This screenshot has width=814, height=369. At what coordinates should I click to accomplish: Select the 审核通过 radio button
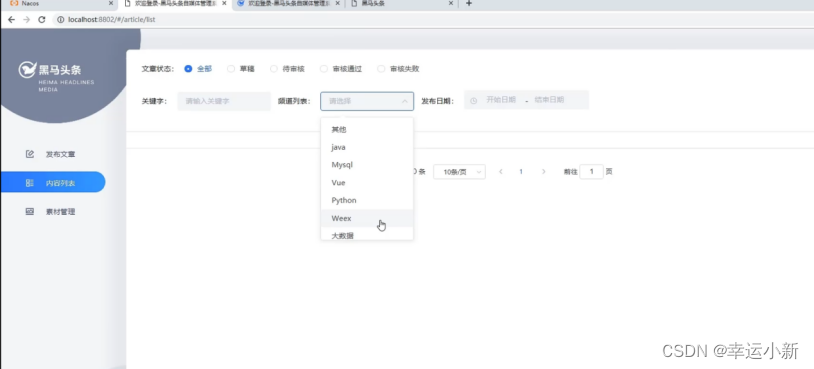coord(323,69)
